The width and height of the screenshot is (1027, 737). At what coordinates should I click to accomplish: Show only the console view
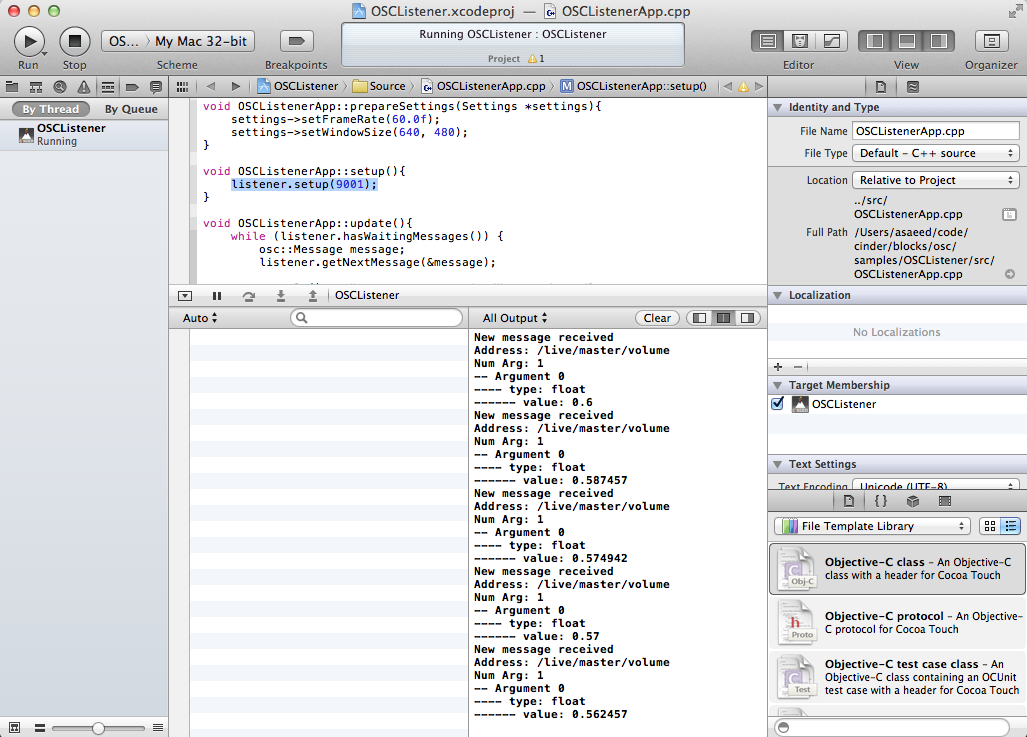pyautogui.click(x=747, y=318)
